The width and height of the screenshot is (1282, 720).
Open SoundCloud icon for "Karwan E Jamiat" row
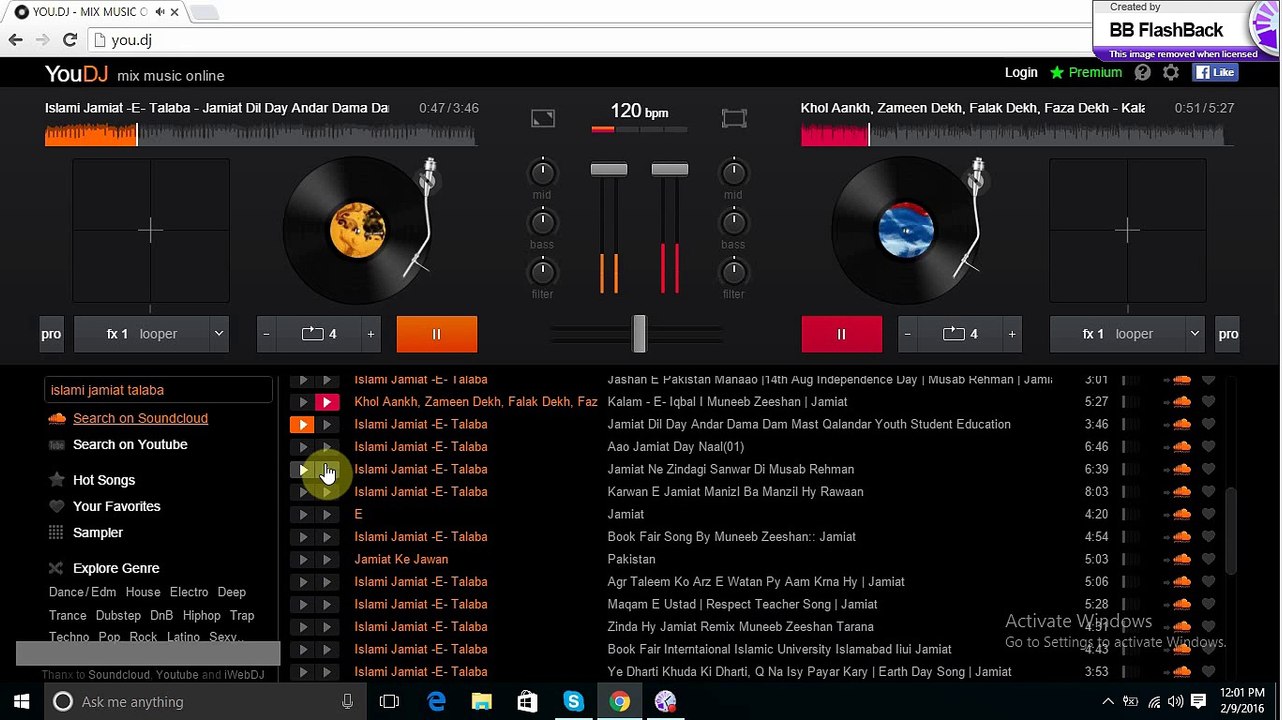point(1182,492)
